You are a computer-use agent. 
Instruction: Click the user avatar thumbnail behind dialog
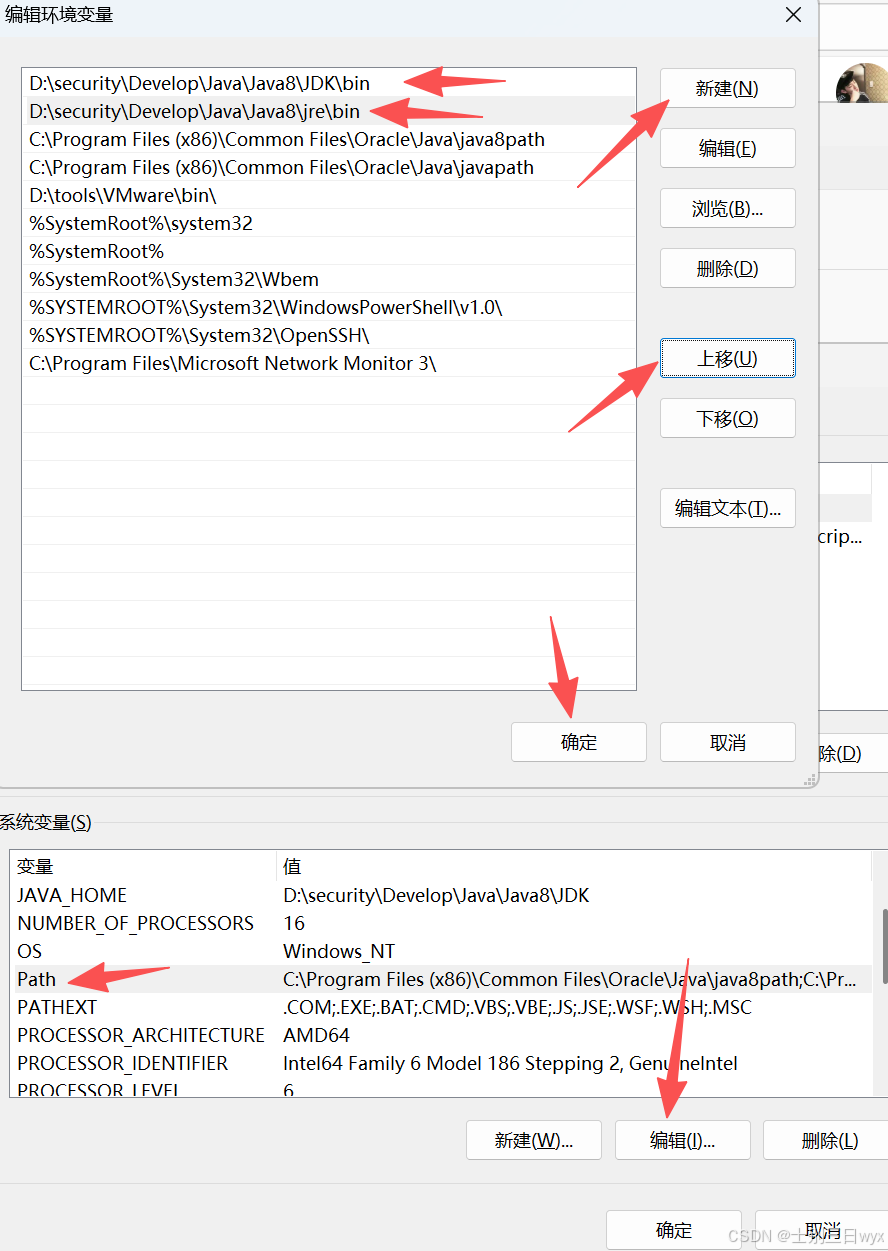point(862,83)
